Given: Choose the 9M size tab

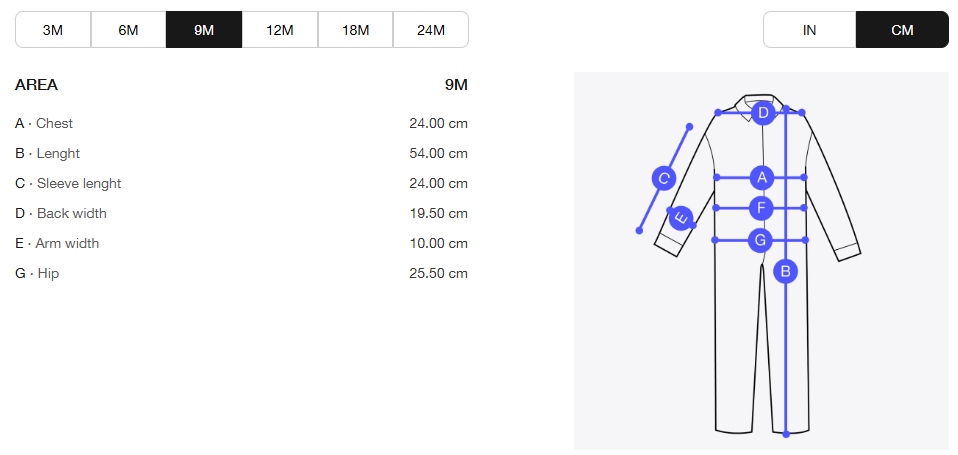Looking at the screenshot, I should point(204,29).
